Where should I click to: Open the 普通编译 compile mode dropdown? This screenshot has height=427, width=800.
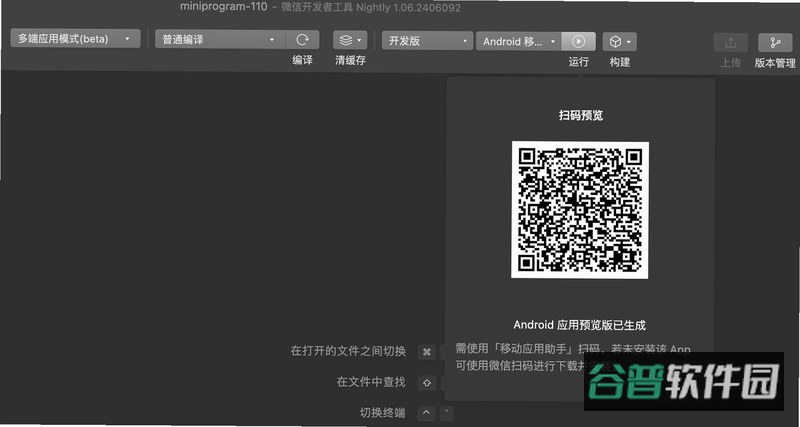(220, 40)
